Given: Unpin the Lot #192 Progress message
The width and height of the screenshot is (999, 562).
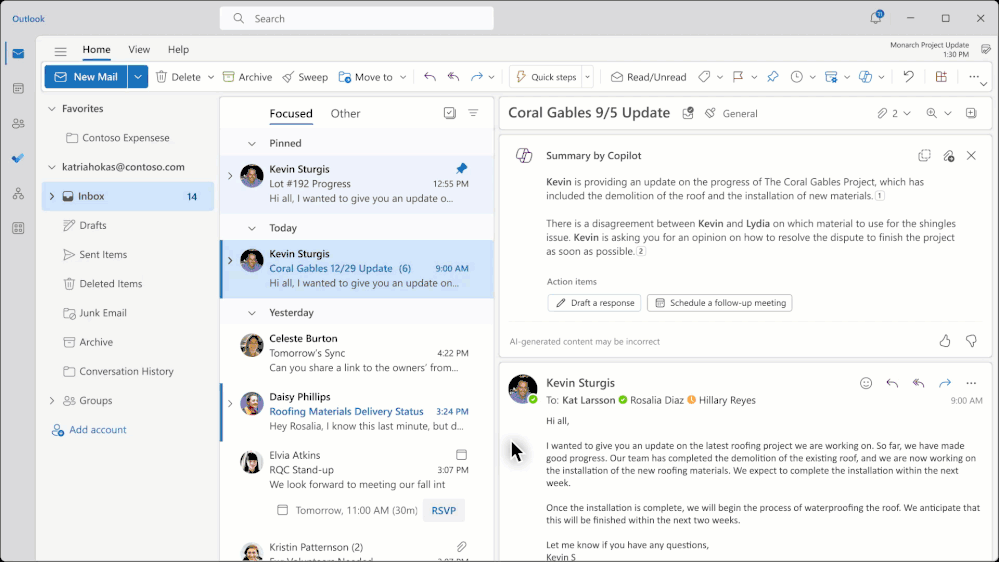Looking at the screenshot, I should [462, 169].
